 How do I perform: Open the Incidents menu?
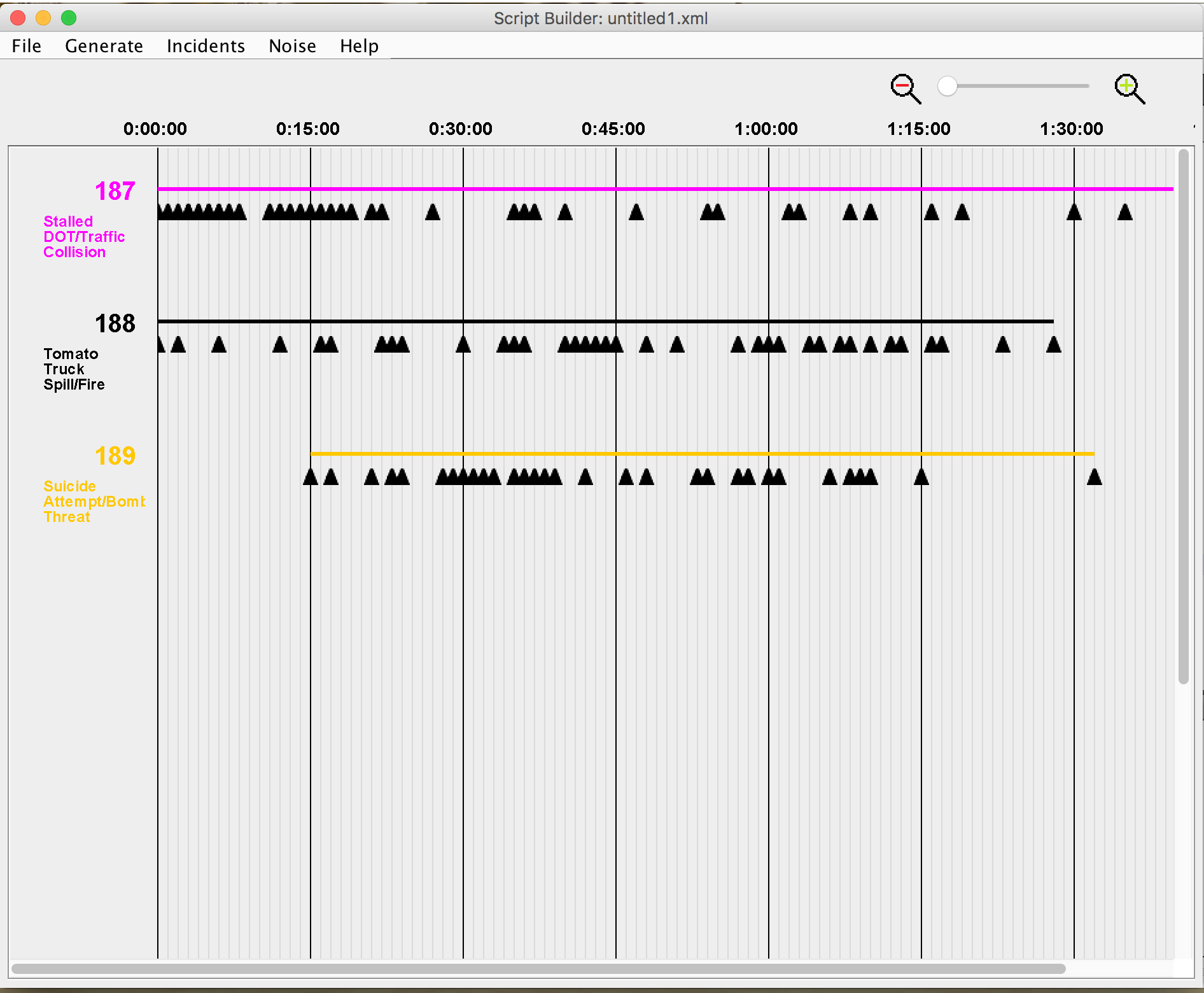point(206,46)
